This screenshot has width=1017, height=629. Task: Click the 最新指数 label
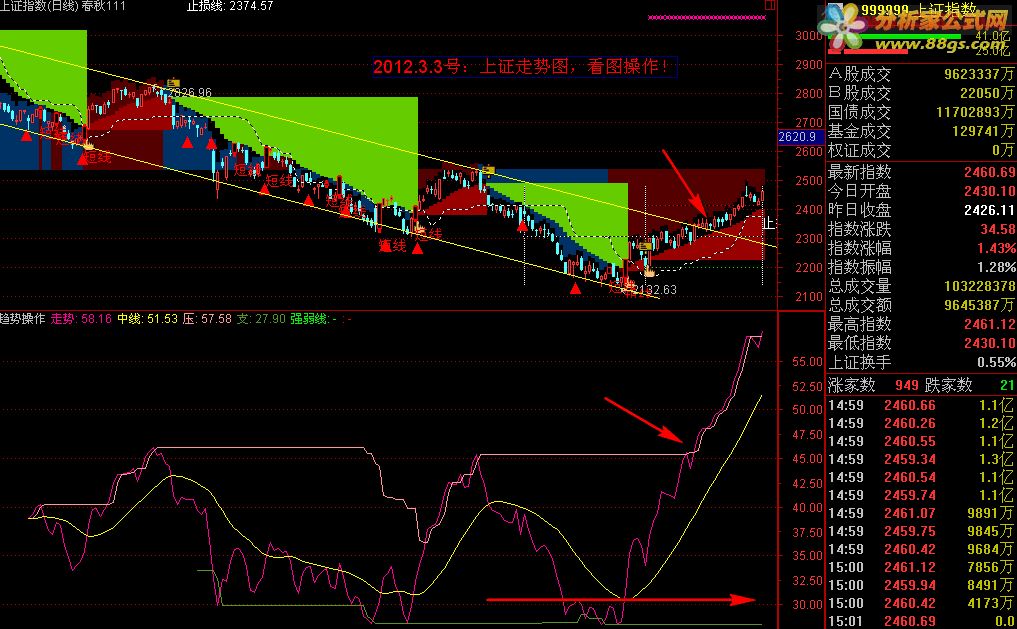[x=859, y=172]
